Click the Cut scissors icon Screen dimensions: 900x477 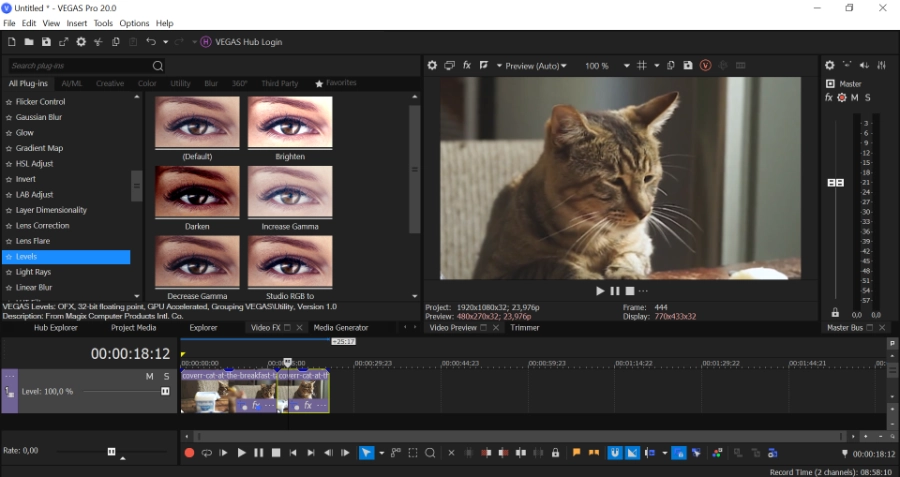(x=98, y=42)
